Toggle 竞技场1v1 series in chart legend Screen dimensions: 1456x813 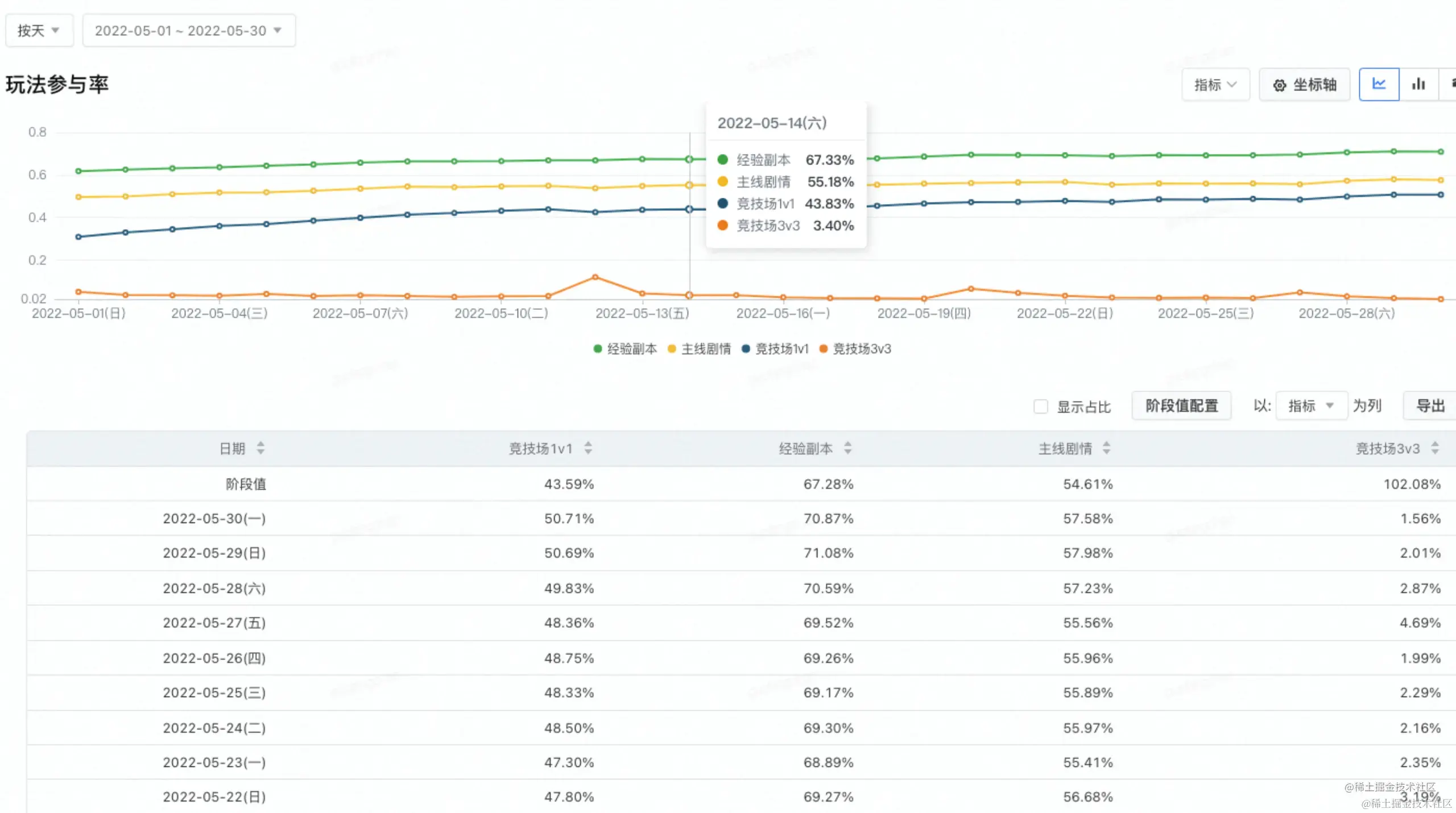click(x=775, y=349)
